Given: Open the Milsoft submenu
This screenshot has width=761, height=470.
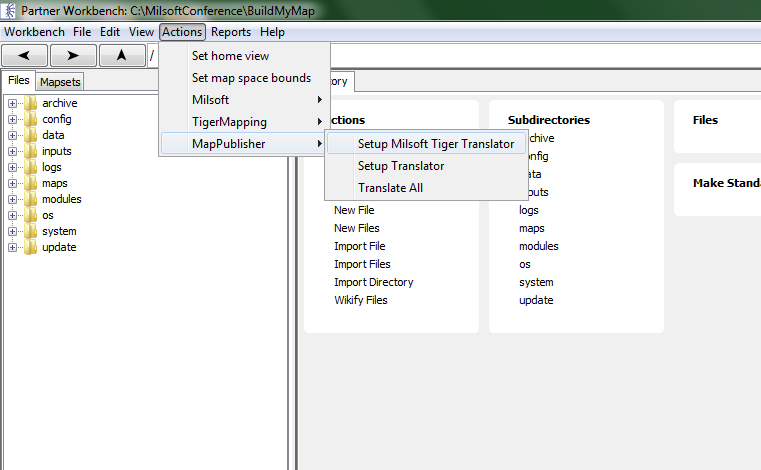Looking at the screenshot, I should 245,100.
